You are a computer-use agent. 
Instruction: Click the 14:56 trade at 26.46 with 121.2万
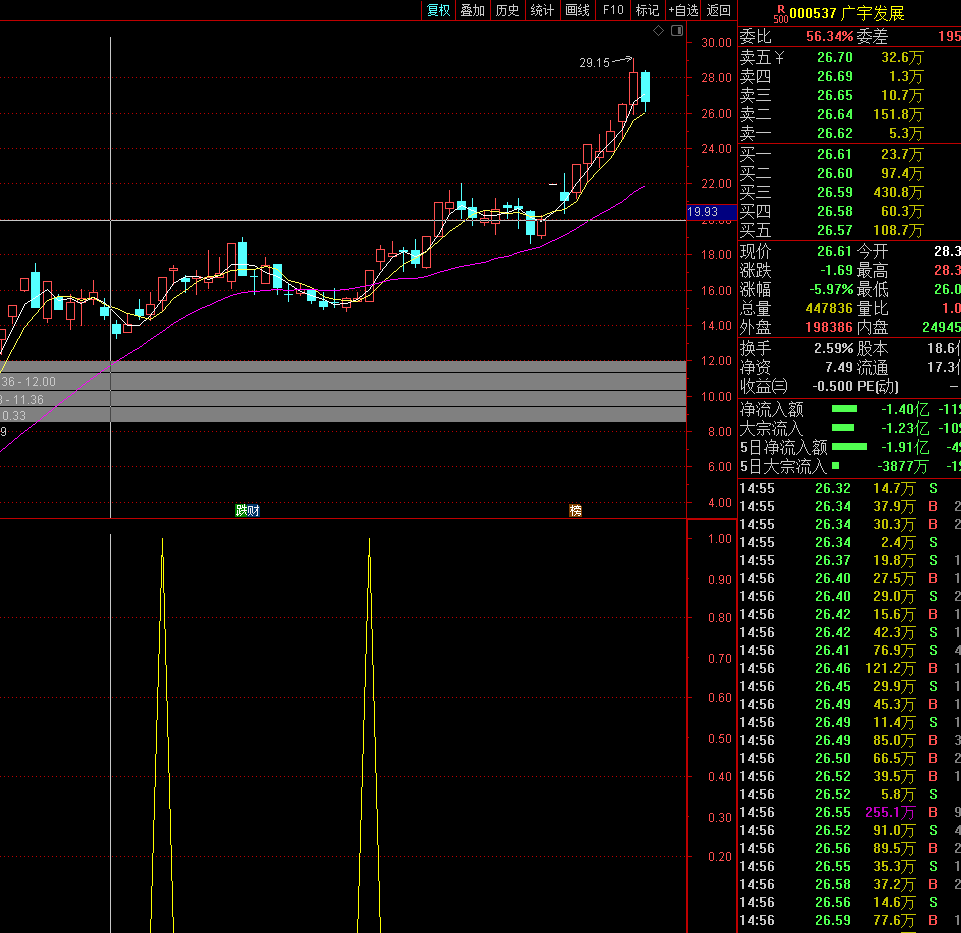pos(849,668)
